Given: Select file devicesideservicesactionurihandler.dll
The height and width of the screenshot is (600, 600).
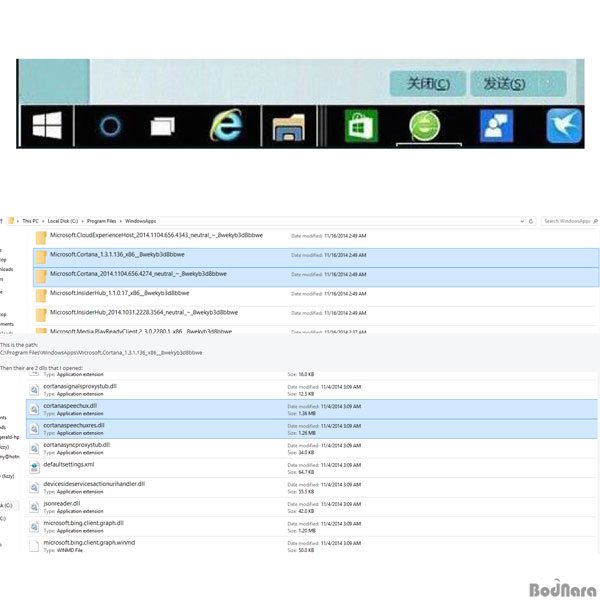Looking at the screenshot, I should coord(312,488).
